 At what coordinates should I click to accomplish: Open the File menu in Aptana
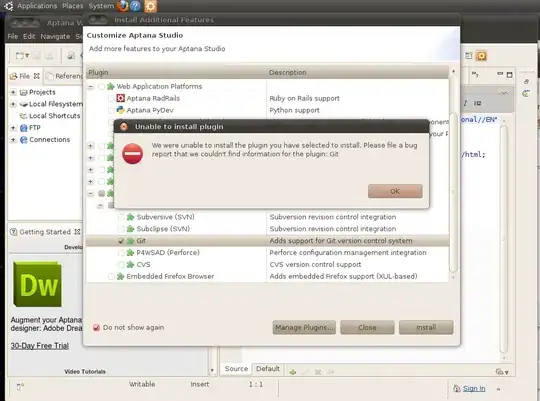pos(13,36)
